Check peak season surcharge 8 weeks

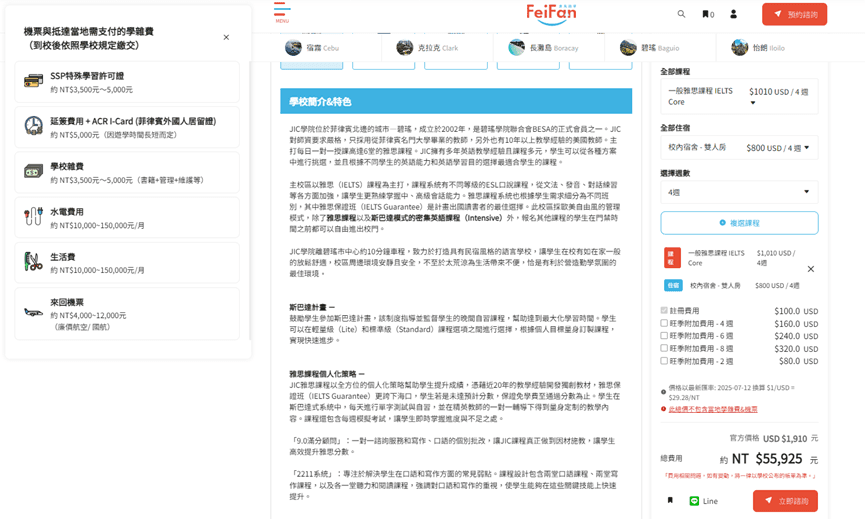pos(664,349)
